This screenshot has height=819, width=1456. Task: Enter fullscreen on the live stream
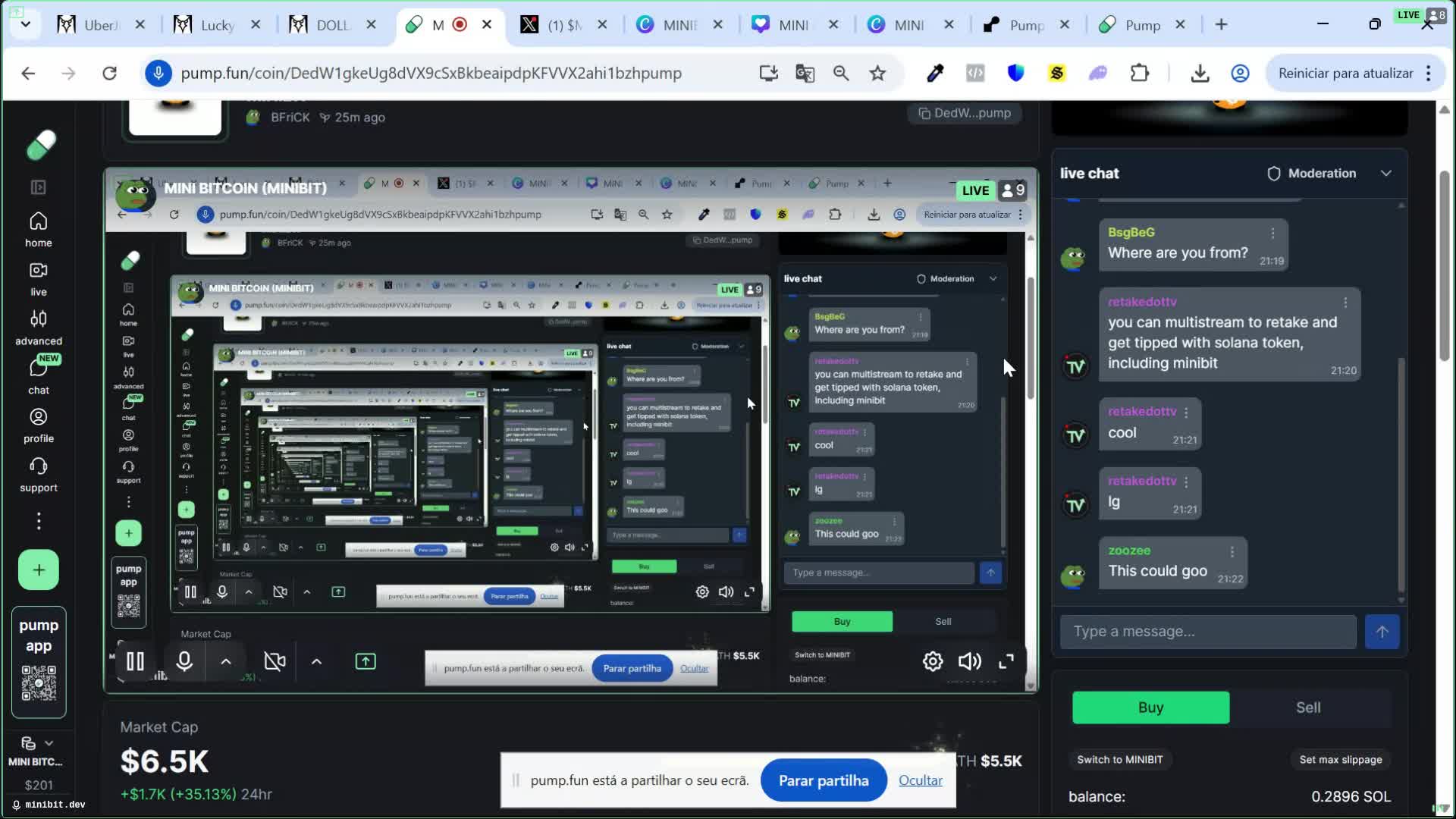[1006, 661]
